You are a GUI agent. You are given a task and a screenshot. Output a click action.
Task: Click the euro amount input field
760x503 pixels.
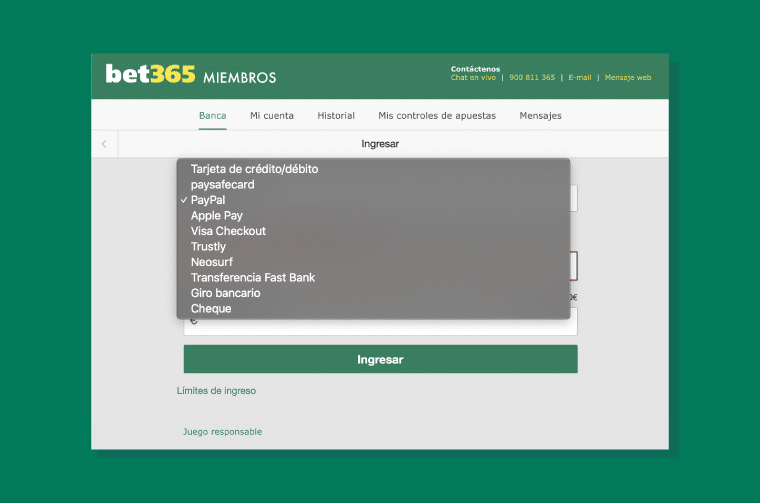(380, 327)
